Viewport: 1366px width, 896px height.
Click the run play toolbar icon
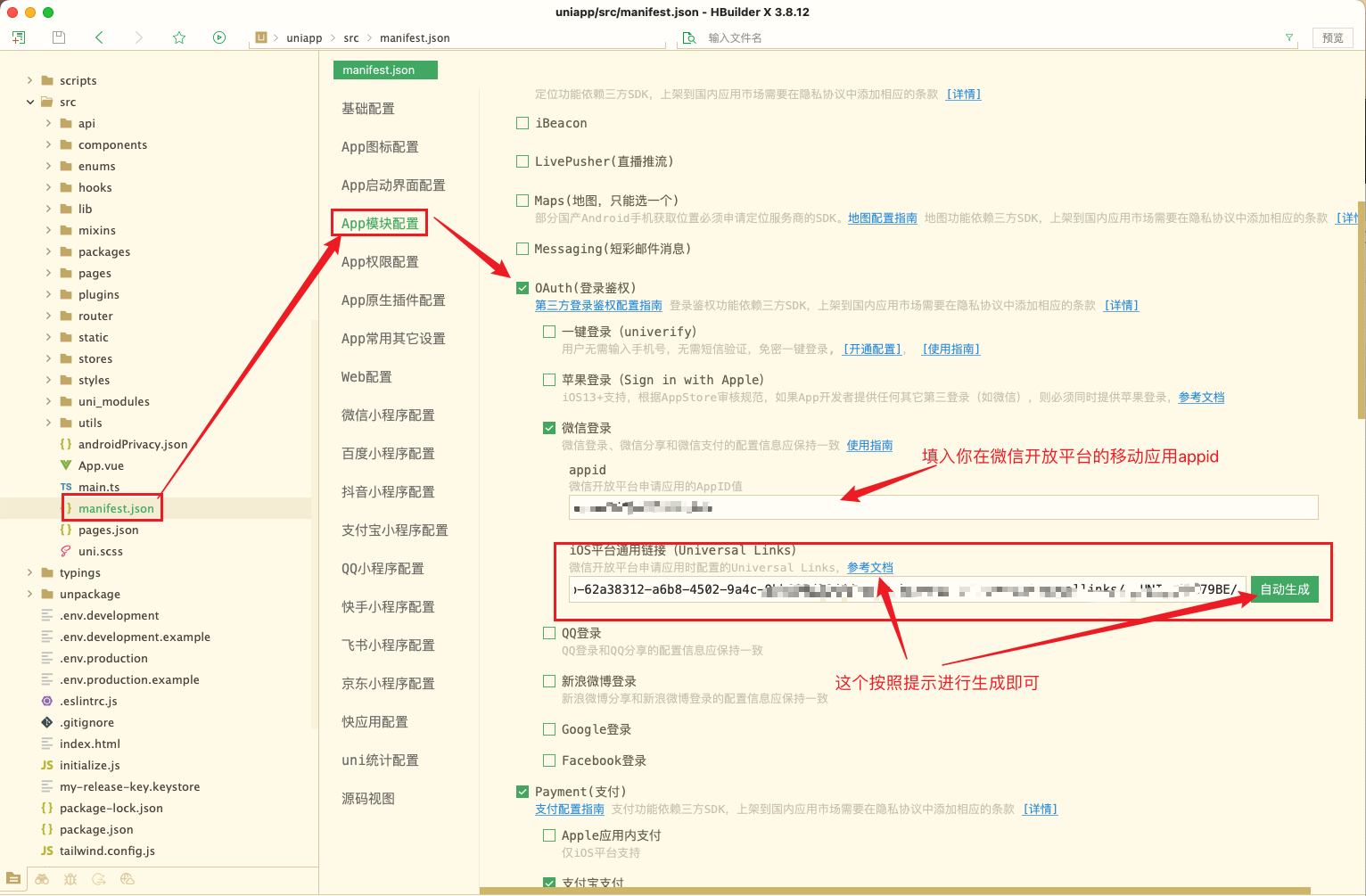tap(219, 37)
